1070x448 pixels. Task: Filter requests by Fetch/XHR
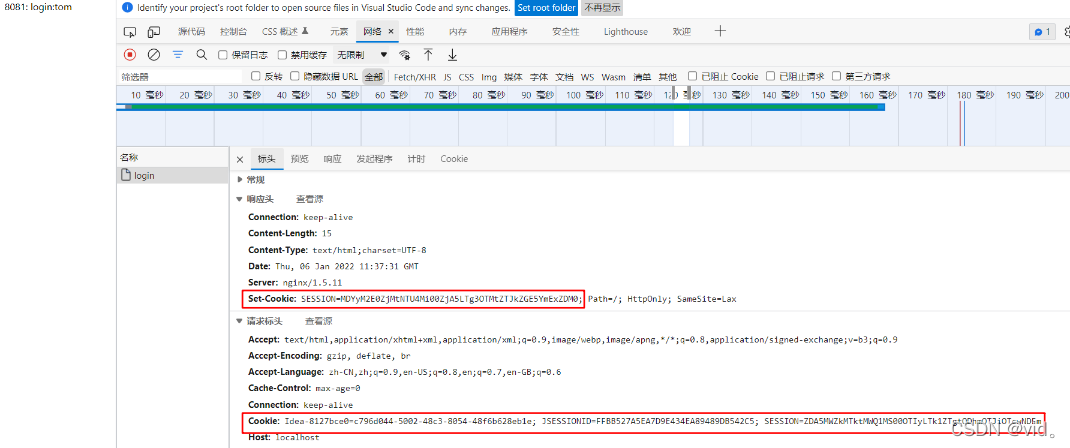(415, 77)
